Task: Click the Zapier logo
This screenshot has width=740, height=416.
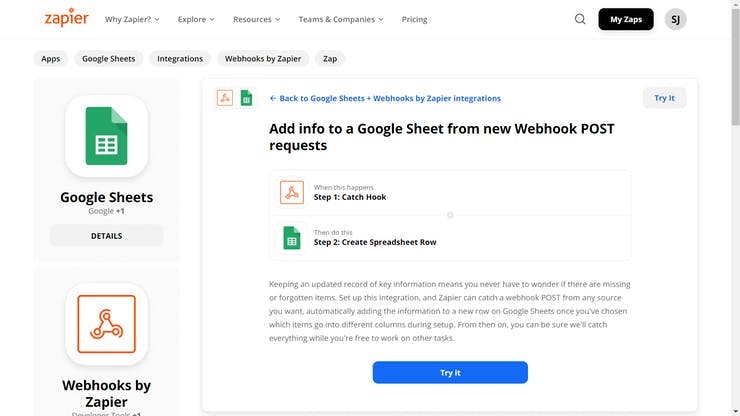Action: [x=66, y=18]
